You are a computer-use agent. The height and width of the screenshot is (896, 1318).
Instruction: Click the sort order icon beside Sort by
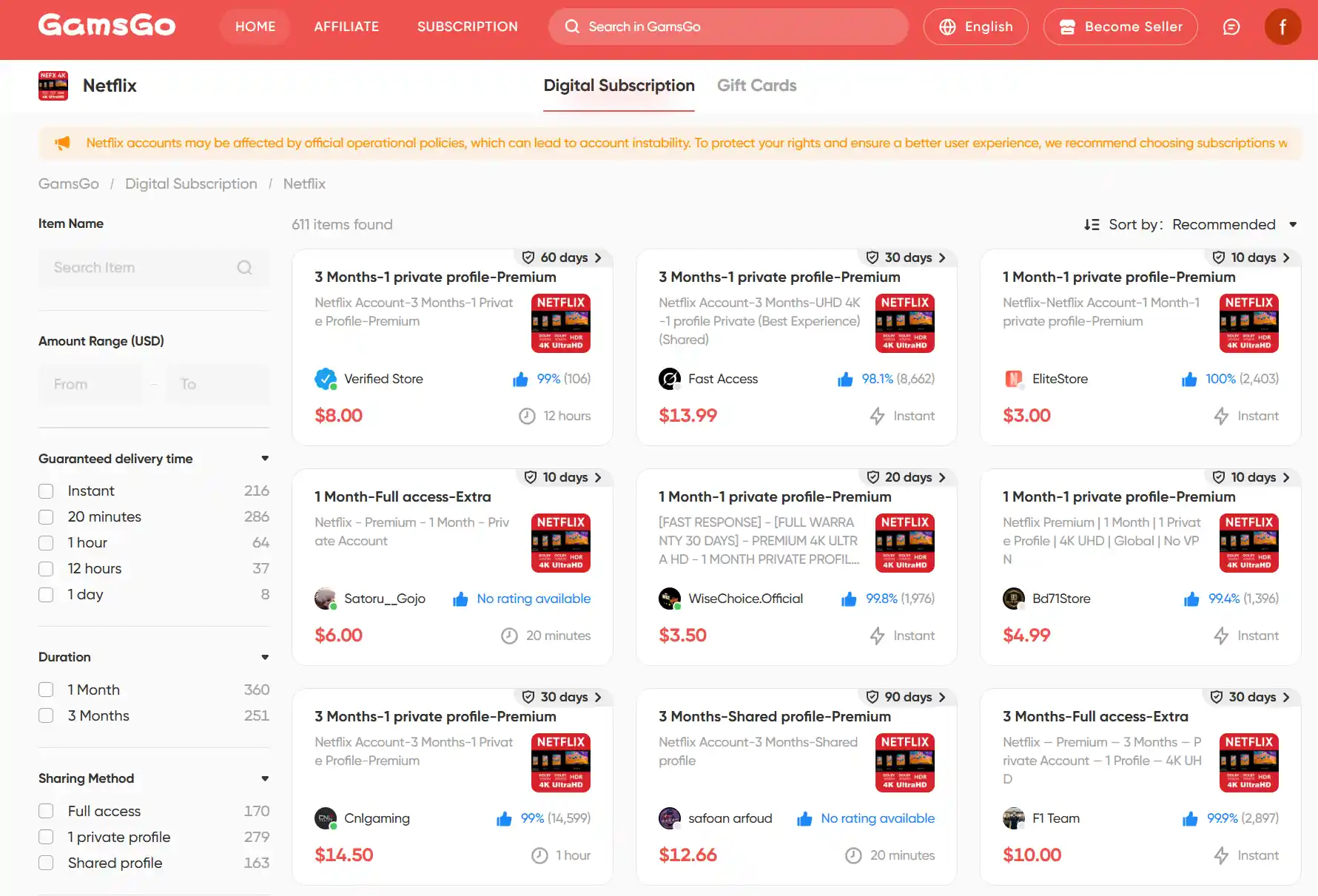point(1092,224)
